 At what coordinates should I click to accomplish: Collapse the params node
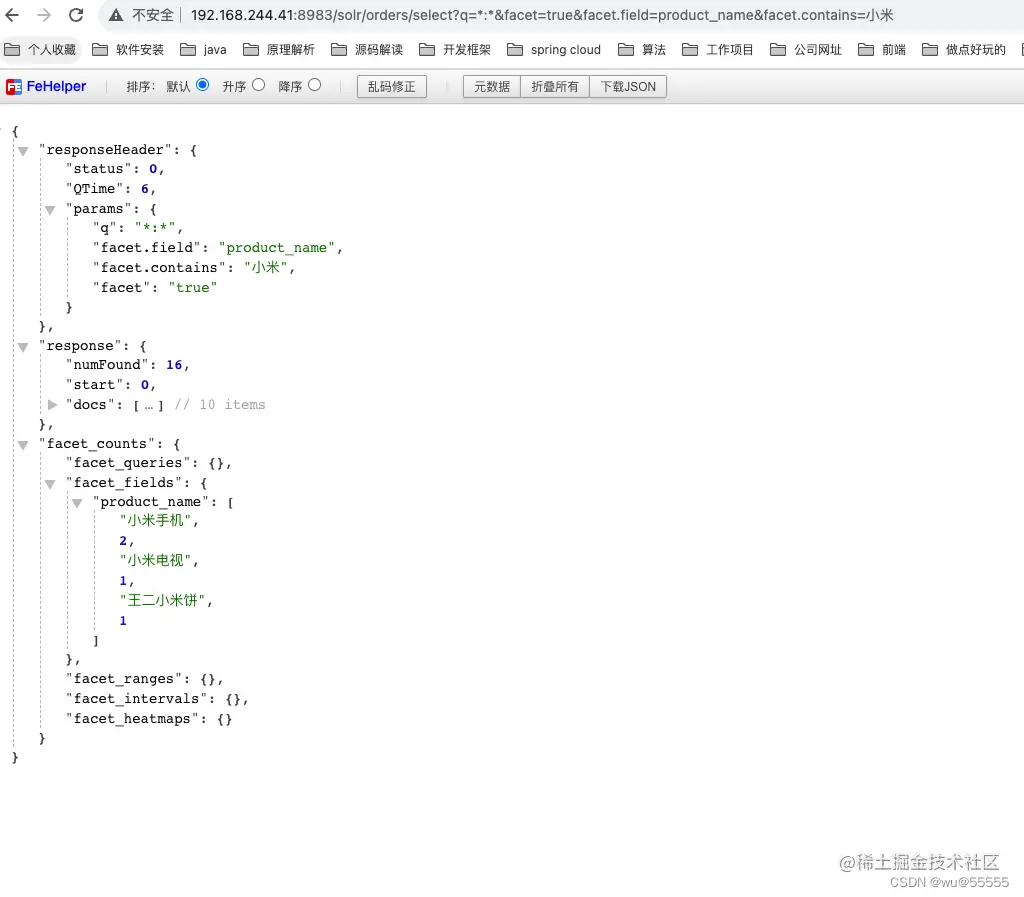pos(50,210)
